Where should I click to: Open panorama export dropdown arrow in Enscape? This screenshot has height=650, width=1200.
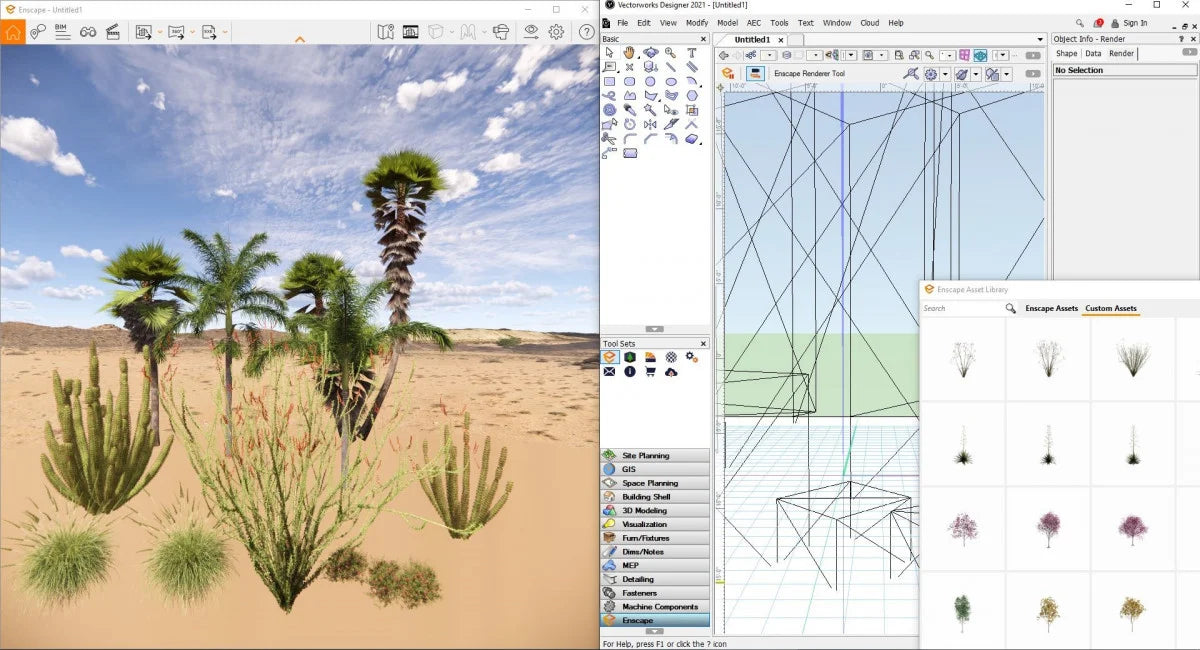(x=192, y=32)
